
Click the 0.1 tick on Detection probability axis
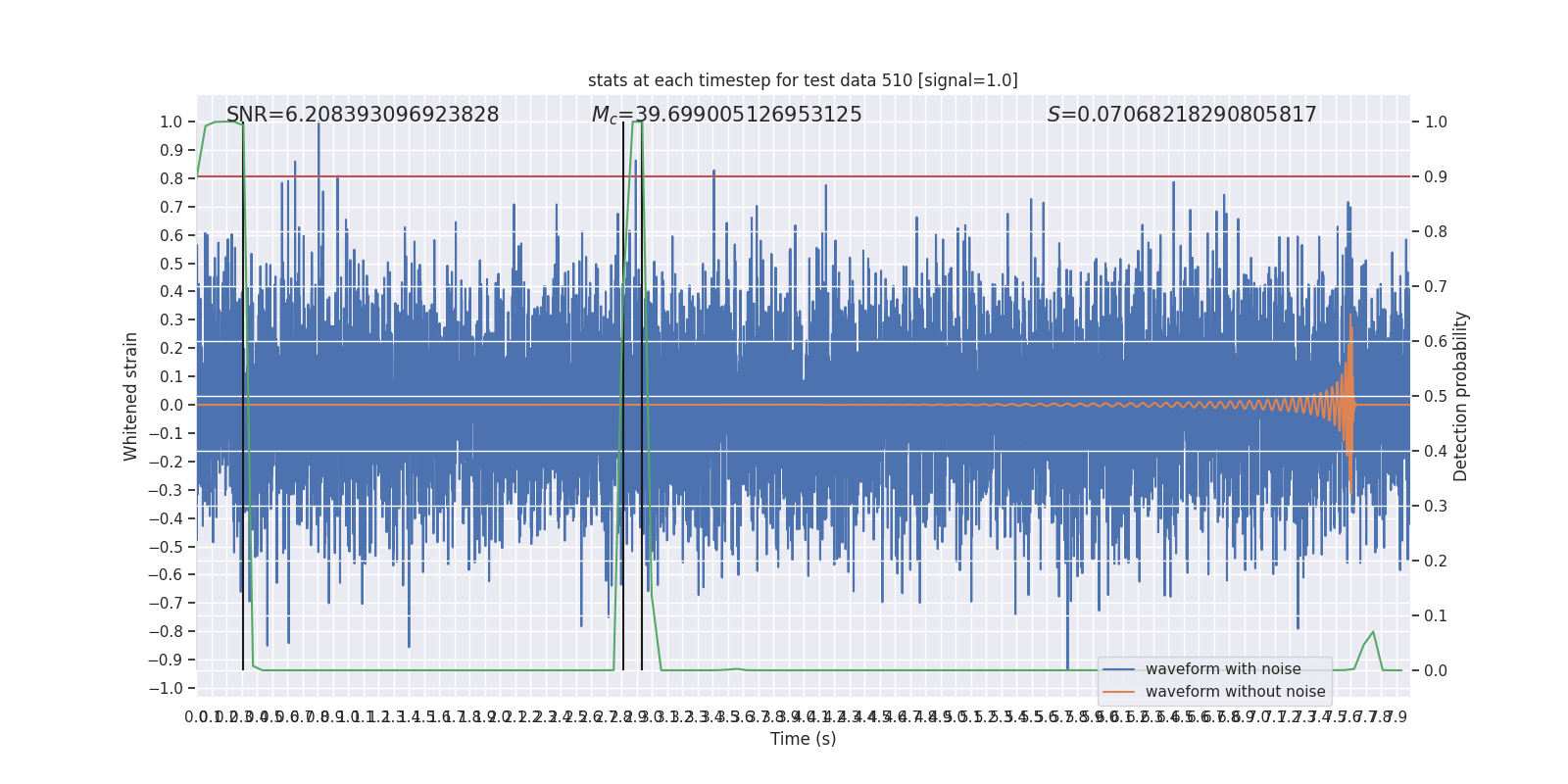click(1436, 616)
